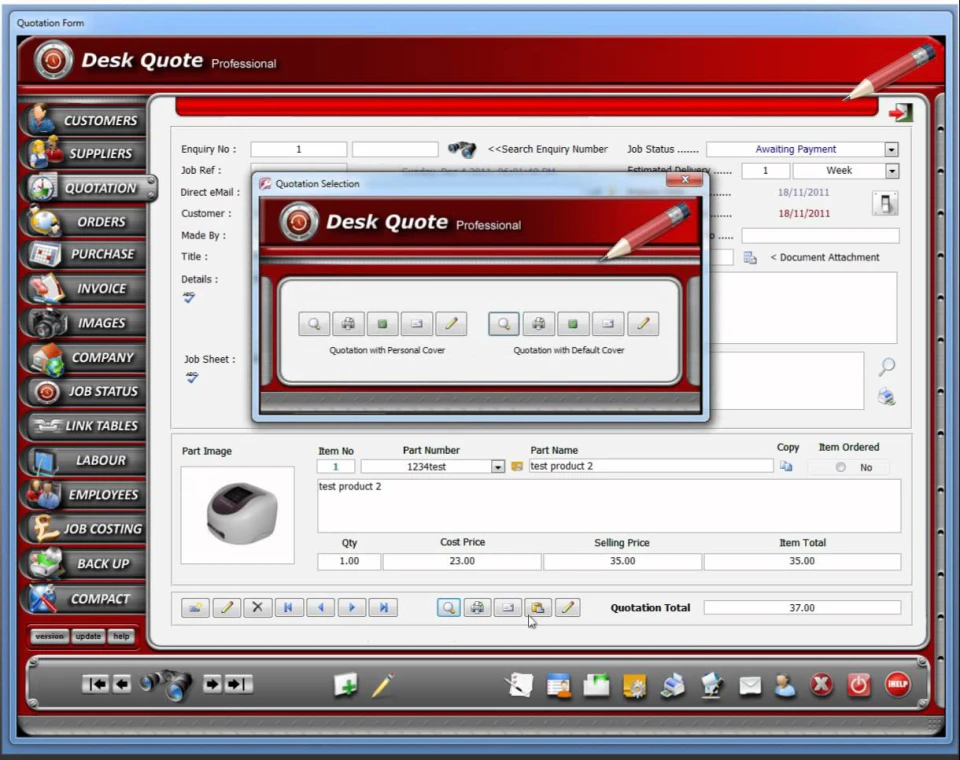Click delete item X button
960x760 pixels.
tap(258, 608)
